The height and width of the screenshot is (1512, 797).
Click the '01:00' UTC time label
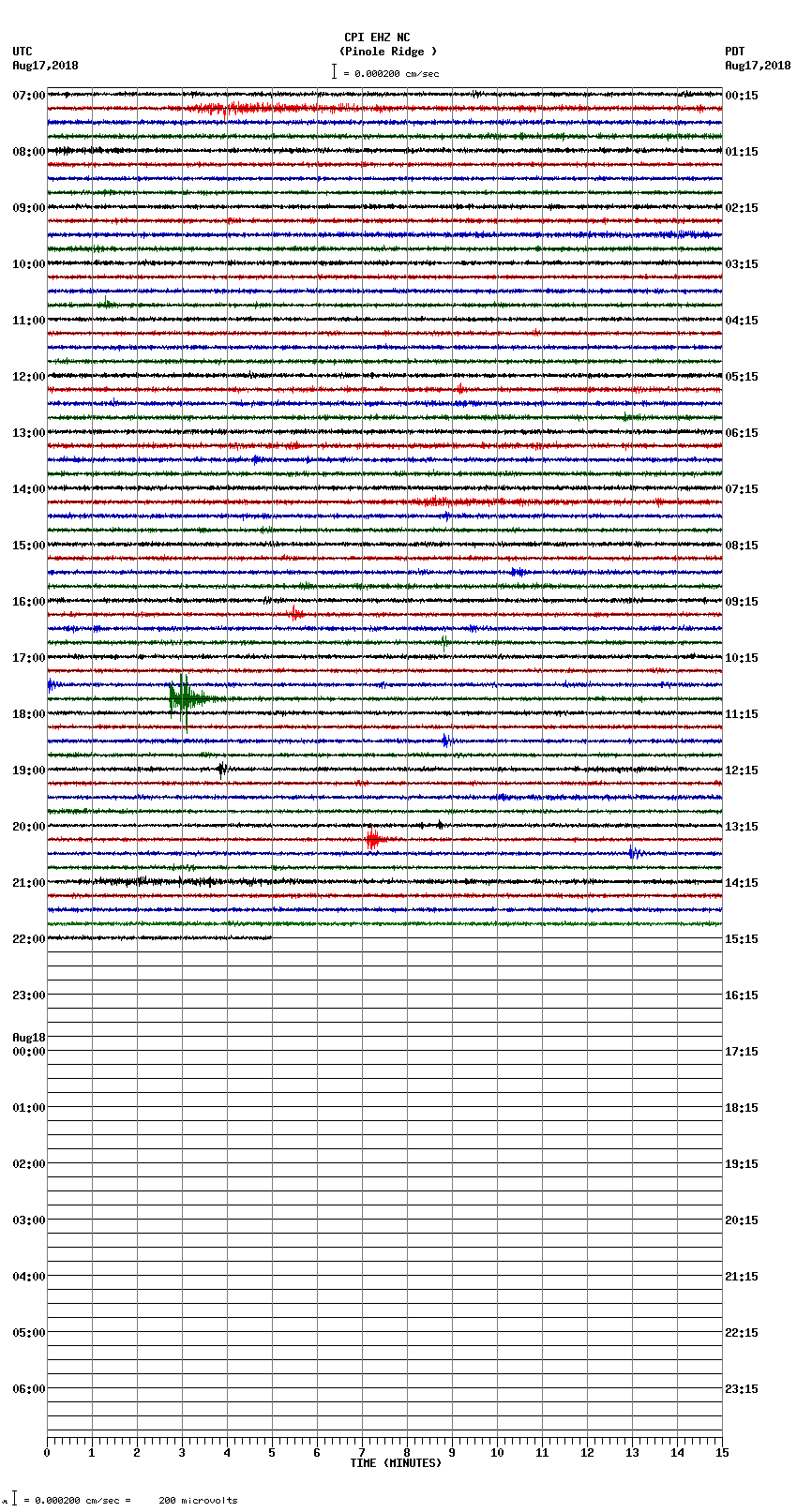[29, 1108]
